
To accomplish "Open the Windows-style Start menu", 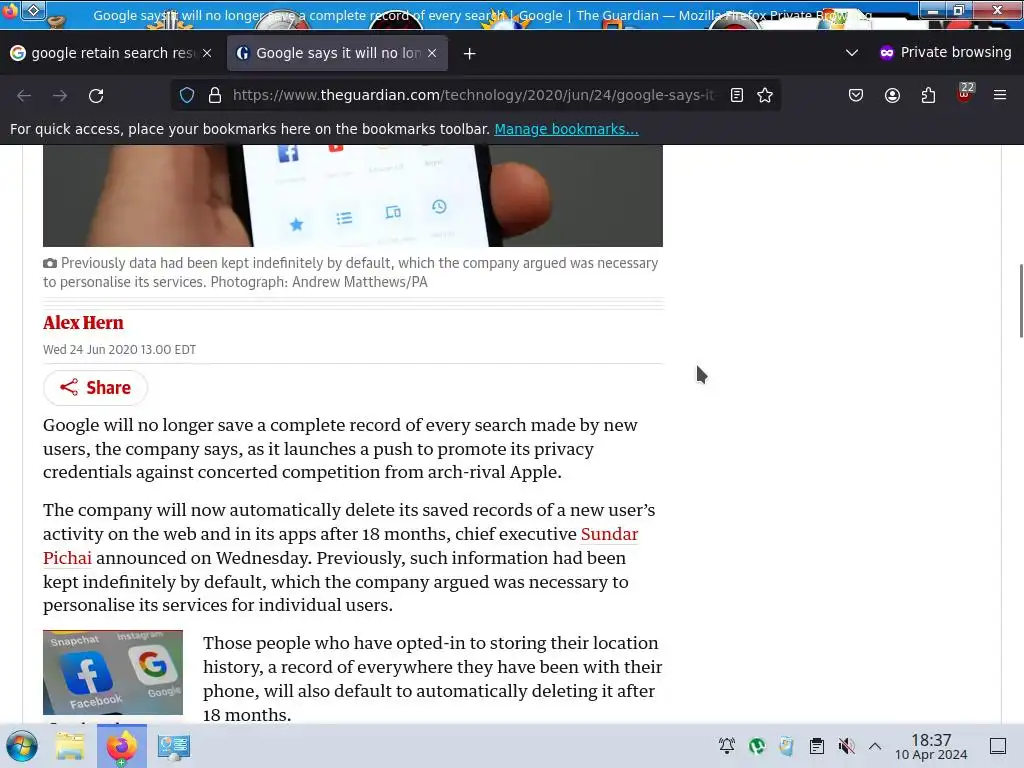I will point(22,746).
